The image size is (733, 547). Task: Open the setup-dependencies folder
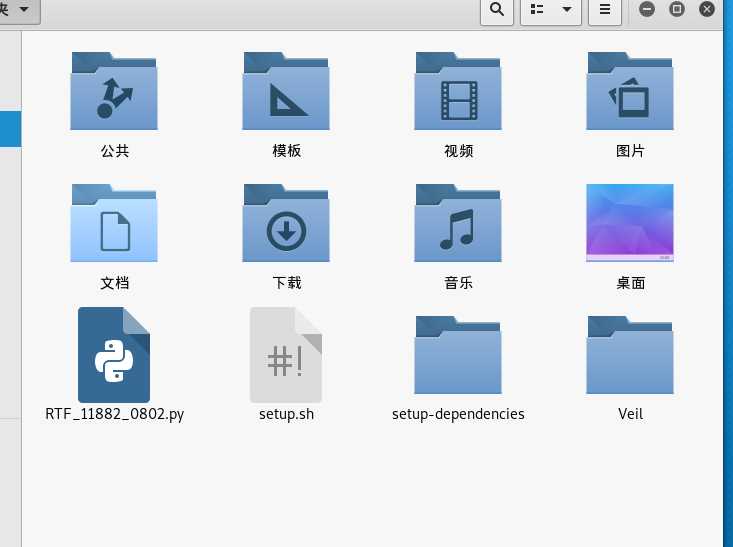click(458, 355)
